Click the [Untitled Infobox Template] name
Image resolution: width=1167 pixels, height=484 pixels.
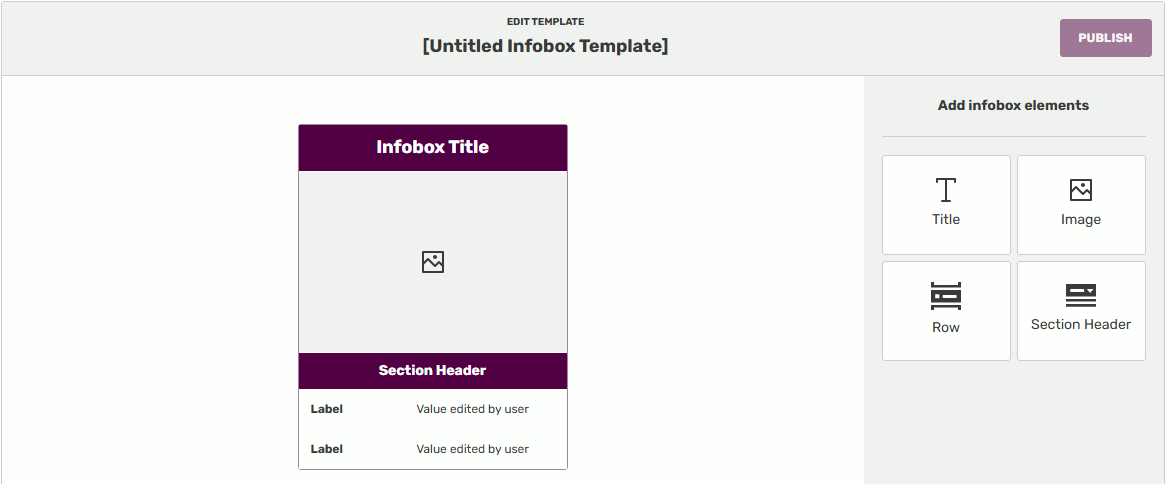pos(545,46)
